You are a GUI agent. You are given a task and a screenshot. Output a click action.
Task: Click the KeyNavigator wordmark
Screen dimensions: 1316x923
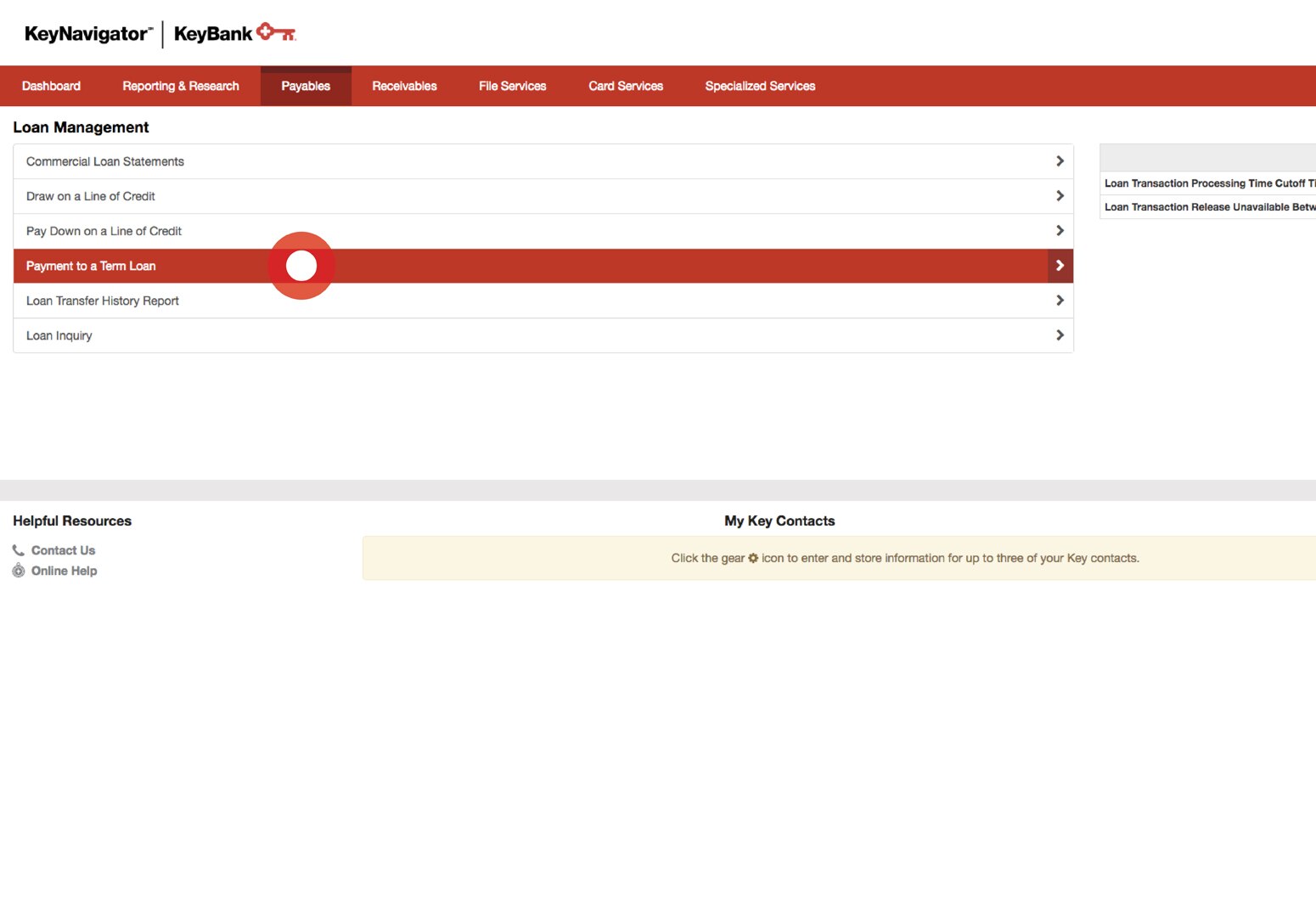coord(82,33)
